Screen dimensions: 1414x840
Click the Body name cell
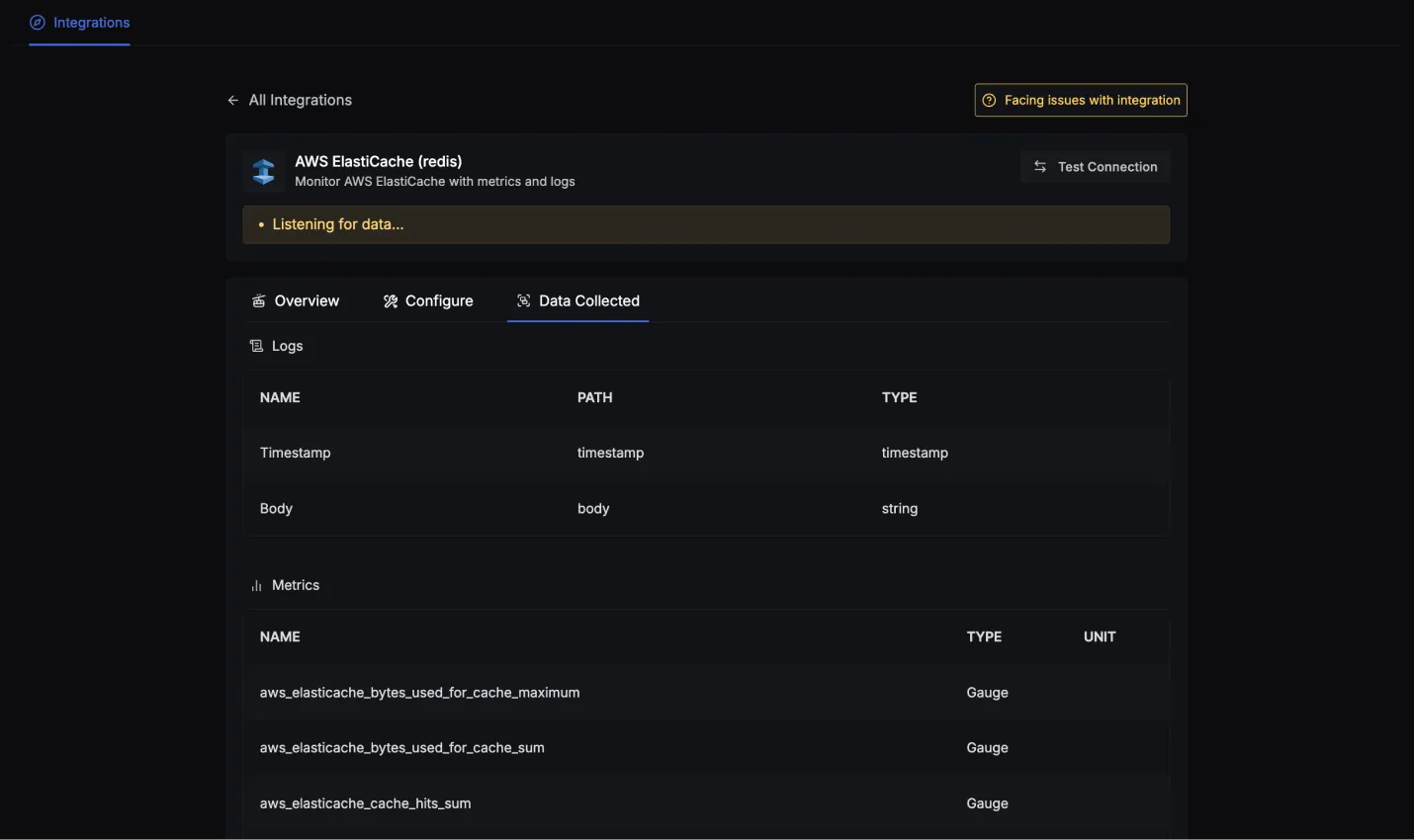(x=277, y=508)
